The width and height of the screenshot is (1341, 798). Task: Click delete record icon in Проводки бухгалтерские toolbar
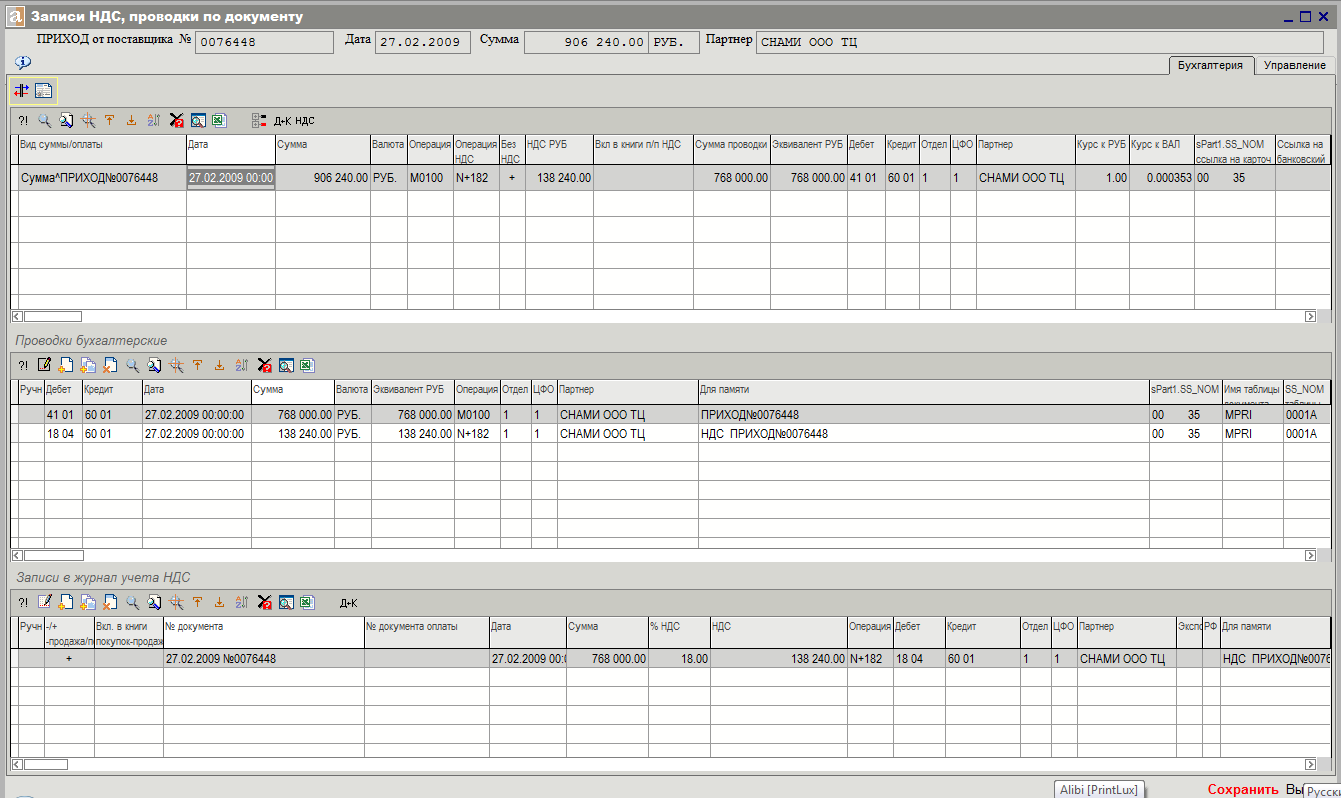(110, 365)
